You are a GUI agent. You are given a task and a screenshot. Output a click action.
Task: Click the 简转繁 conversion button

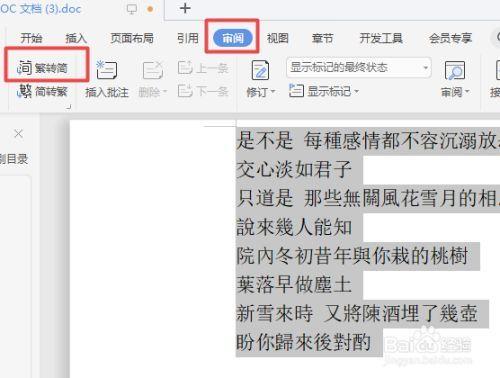click(43, 91)
